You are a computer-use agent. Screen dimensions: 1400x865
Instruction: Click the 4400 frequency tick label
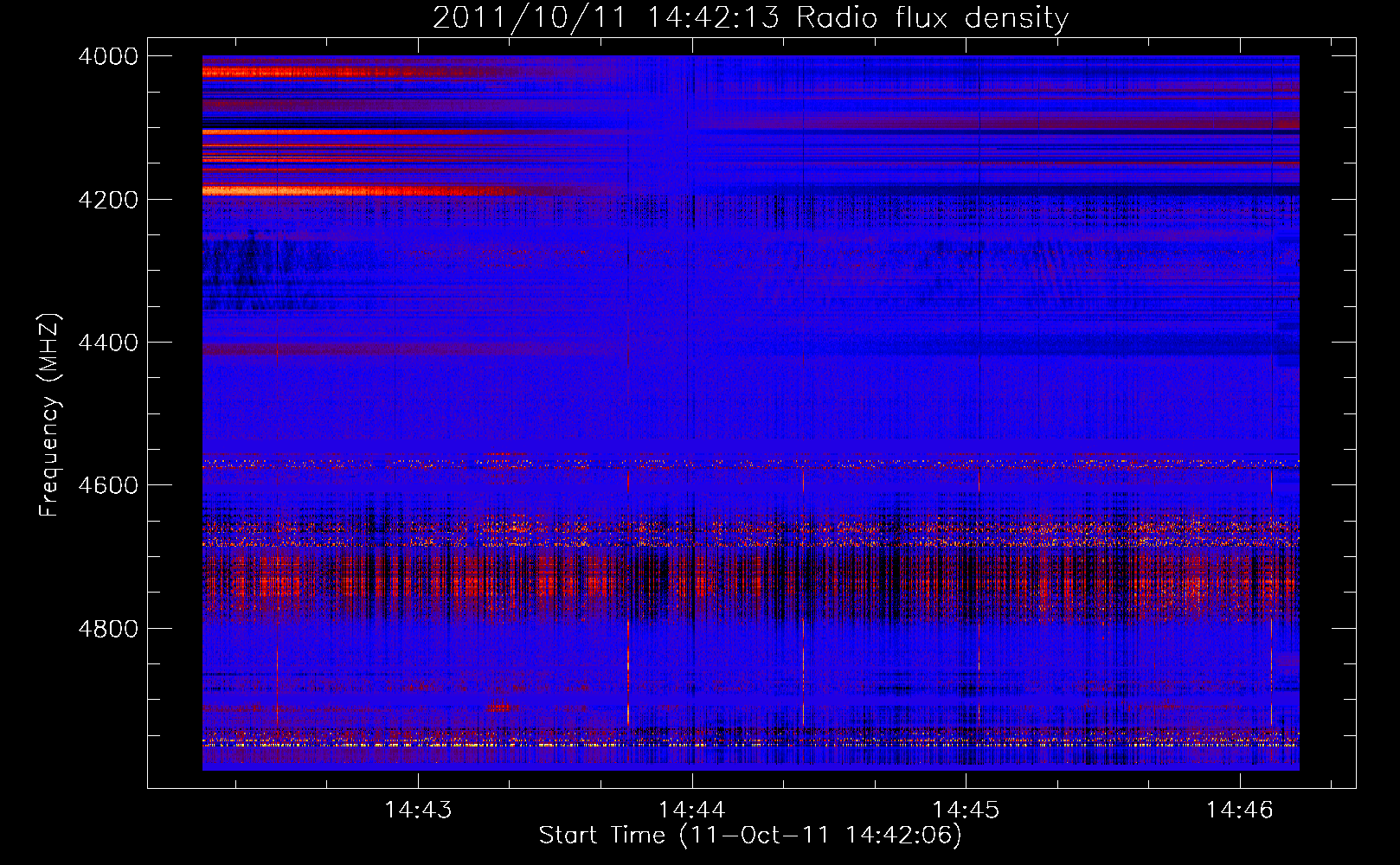tap(108, 343)
